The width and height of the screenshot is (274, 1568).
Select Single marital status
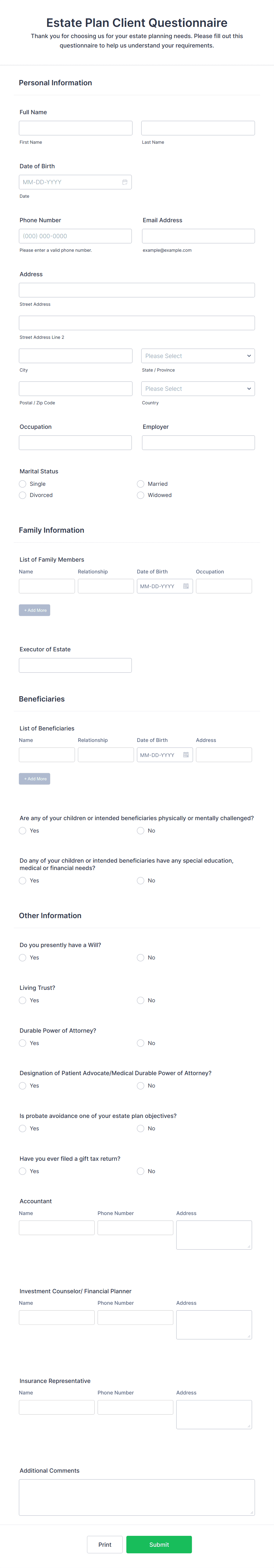22,483
